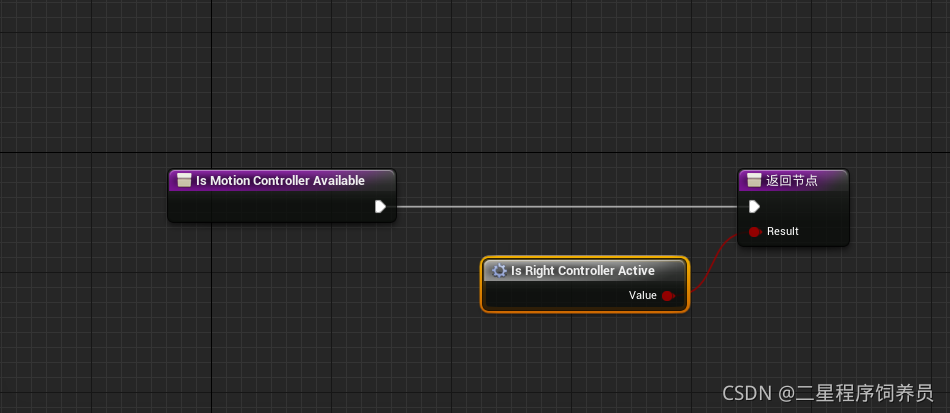The height and width of the screenshot is (413, 950).
Task: Select the Is Right Controller Active node title
Action: click(583, 271)
